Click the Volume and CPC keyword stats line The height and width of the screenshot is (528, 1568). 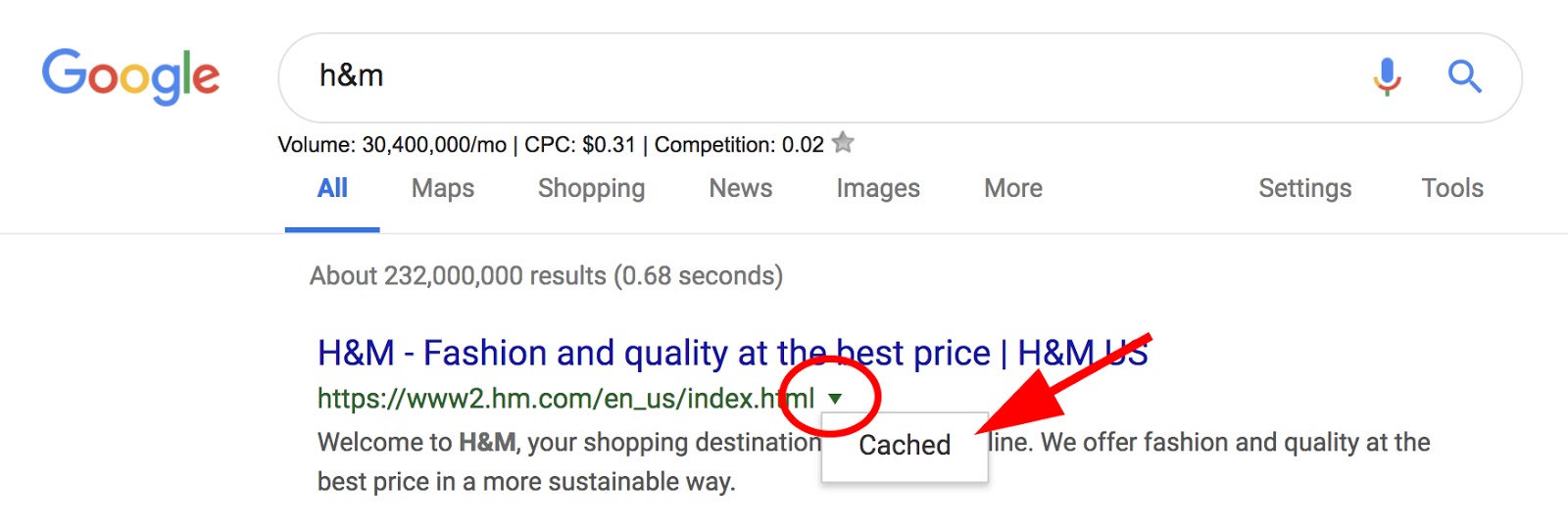click(x=551, y=145)
